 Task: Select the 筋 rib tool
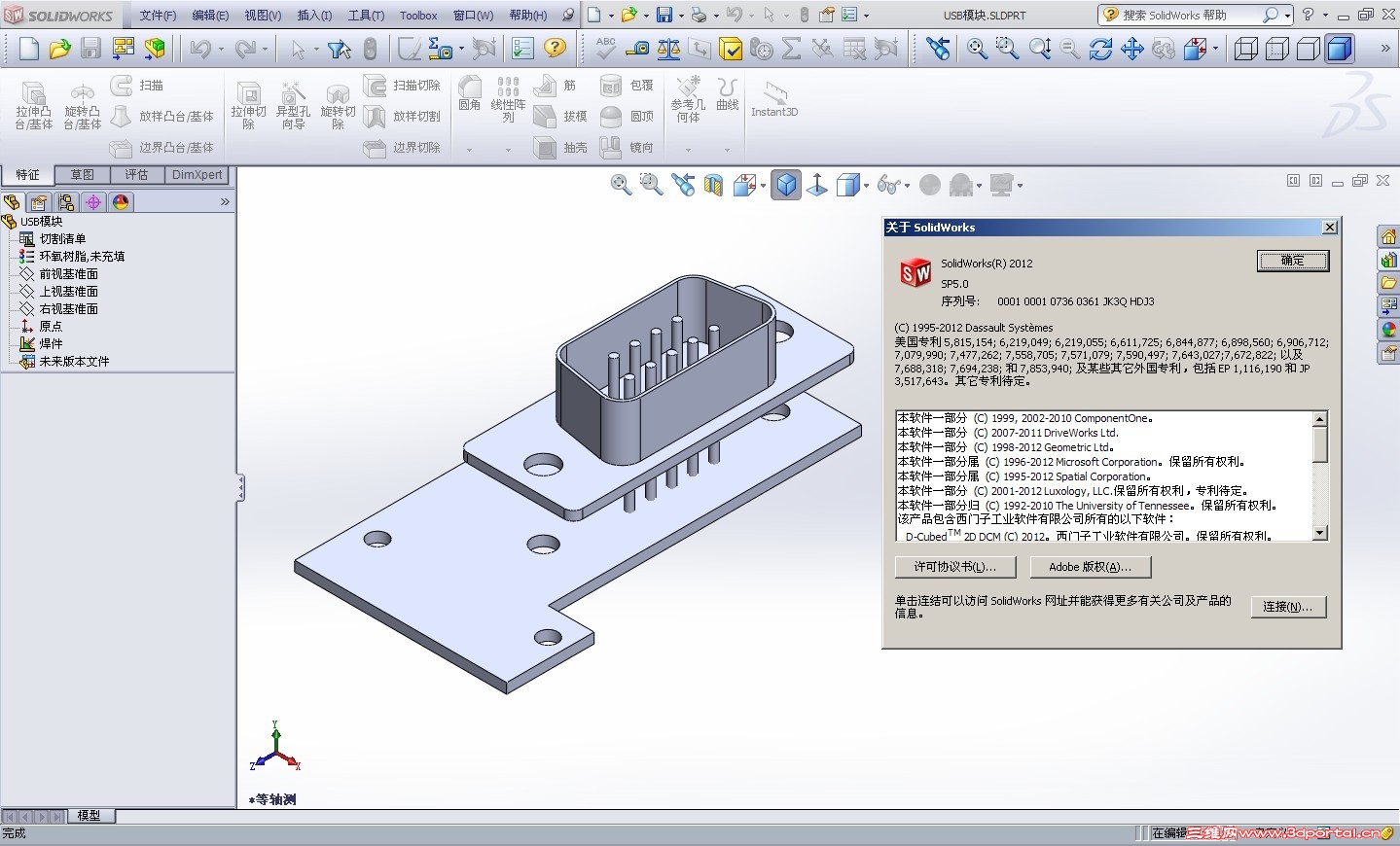[x=556, y=86]
